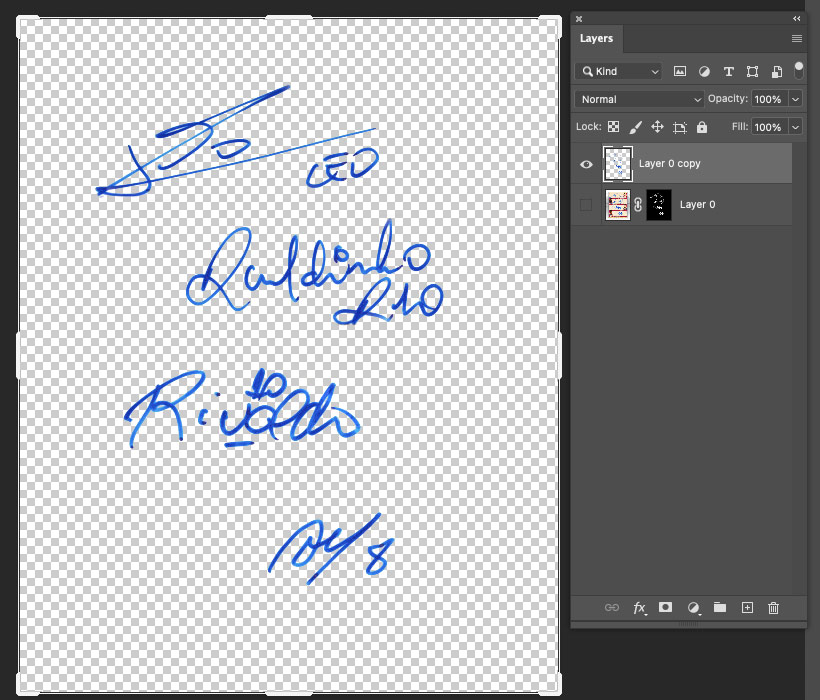
Task: Click the Fill label
Action: 739,127
